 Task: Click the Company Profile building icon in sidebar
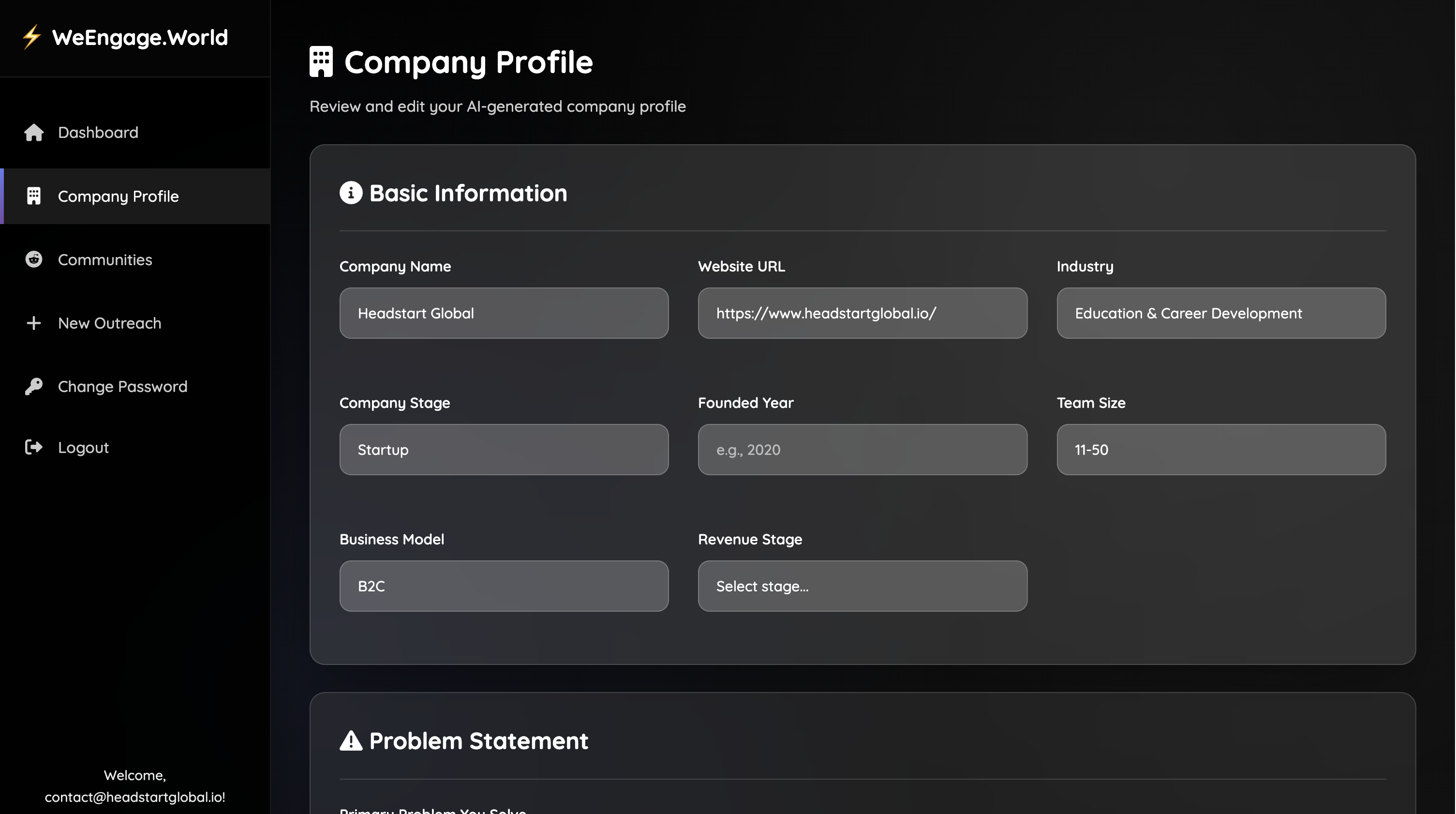[34, 196]
